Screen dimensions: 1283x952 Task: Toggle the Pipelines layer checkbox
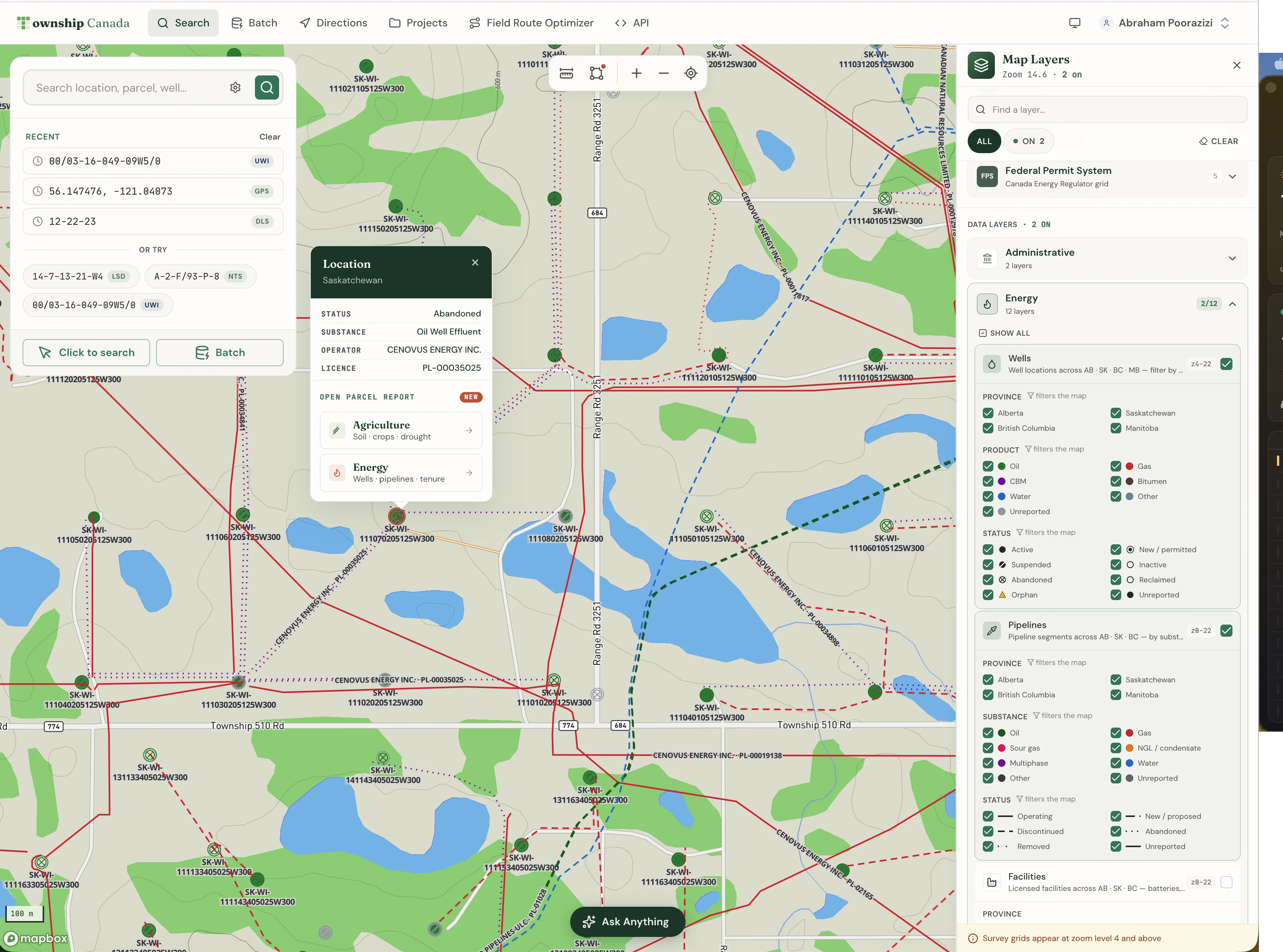pyautogui.click(x=1226, y=630)
